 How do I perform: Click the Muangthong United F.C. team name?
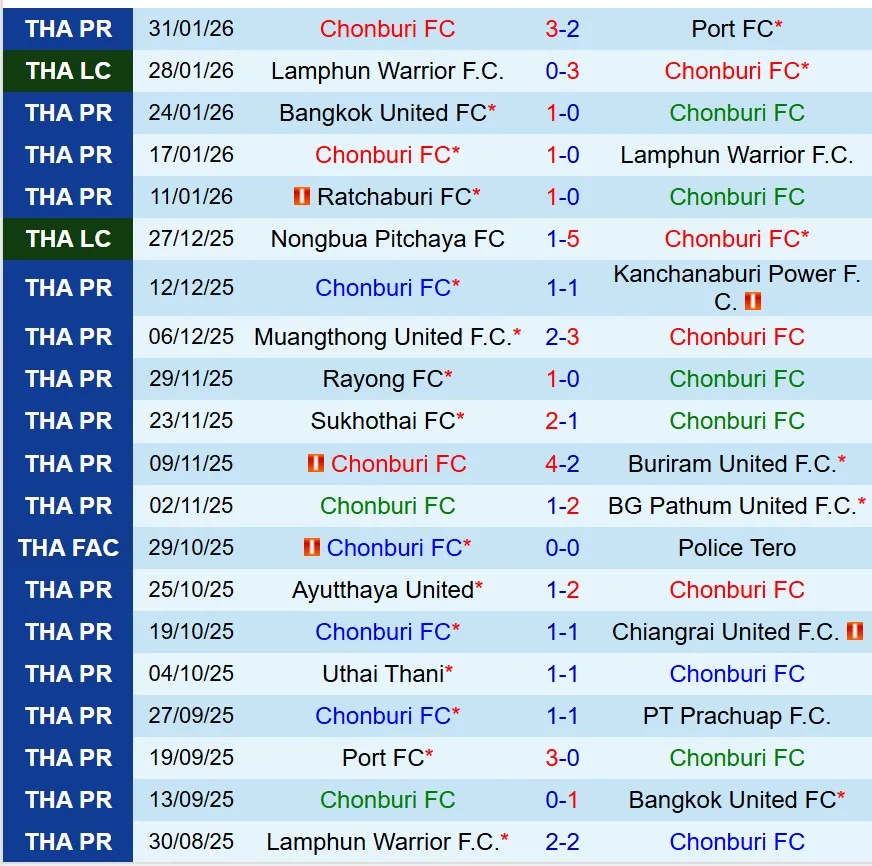click(382, 337)
